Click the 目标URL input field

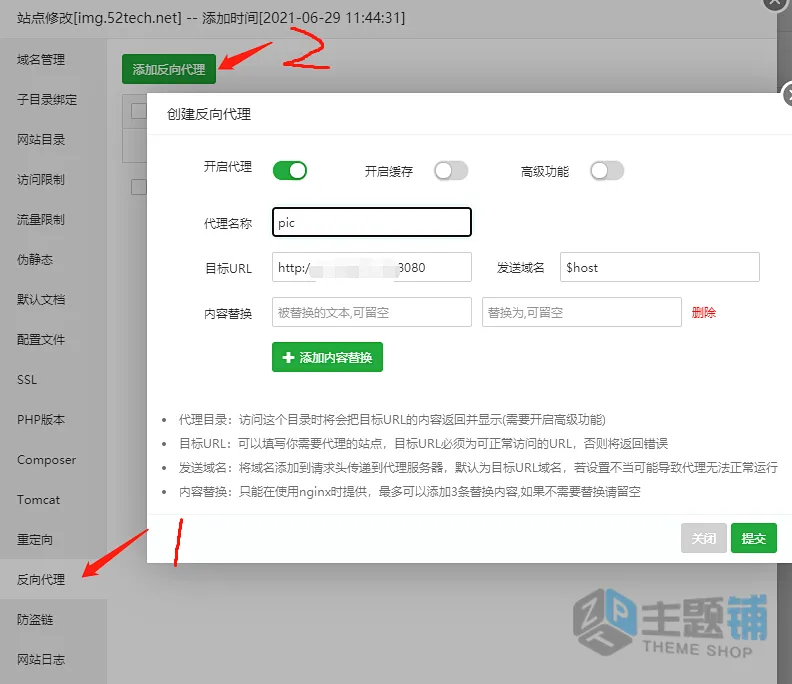pos(372,267)
